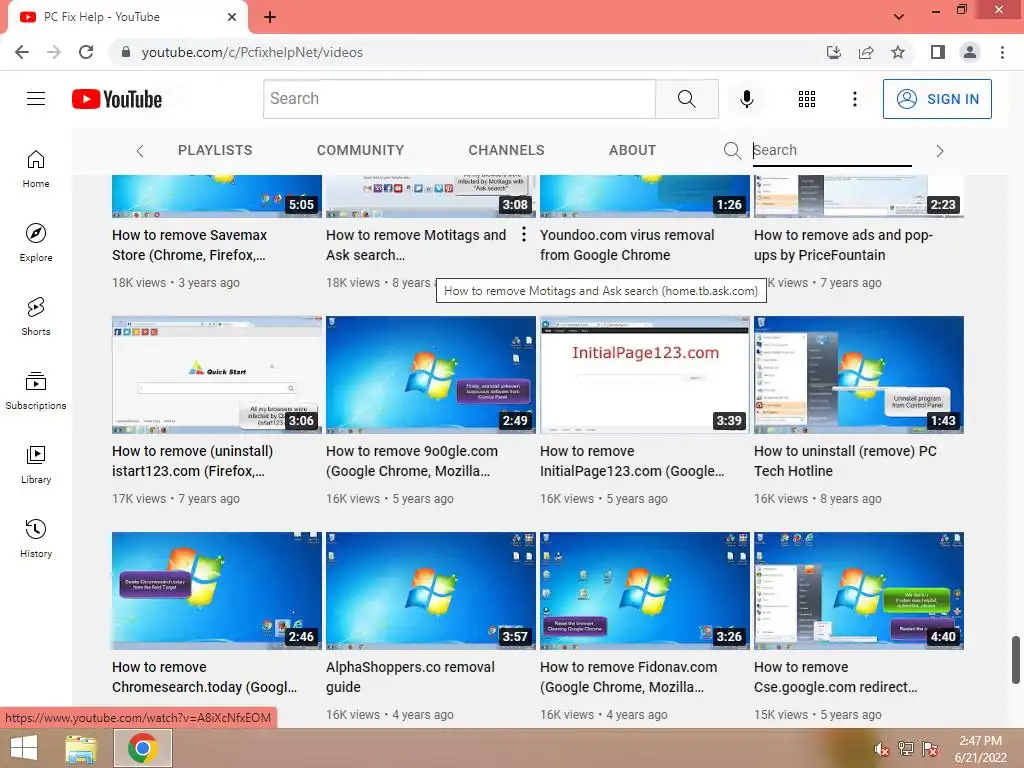Open Explore in sidebar
This screenshot has width=1024, height=768.
(36, 243)
